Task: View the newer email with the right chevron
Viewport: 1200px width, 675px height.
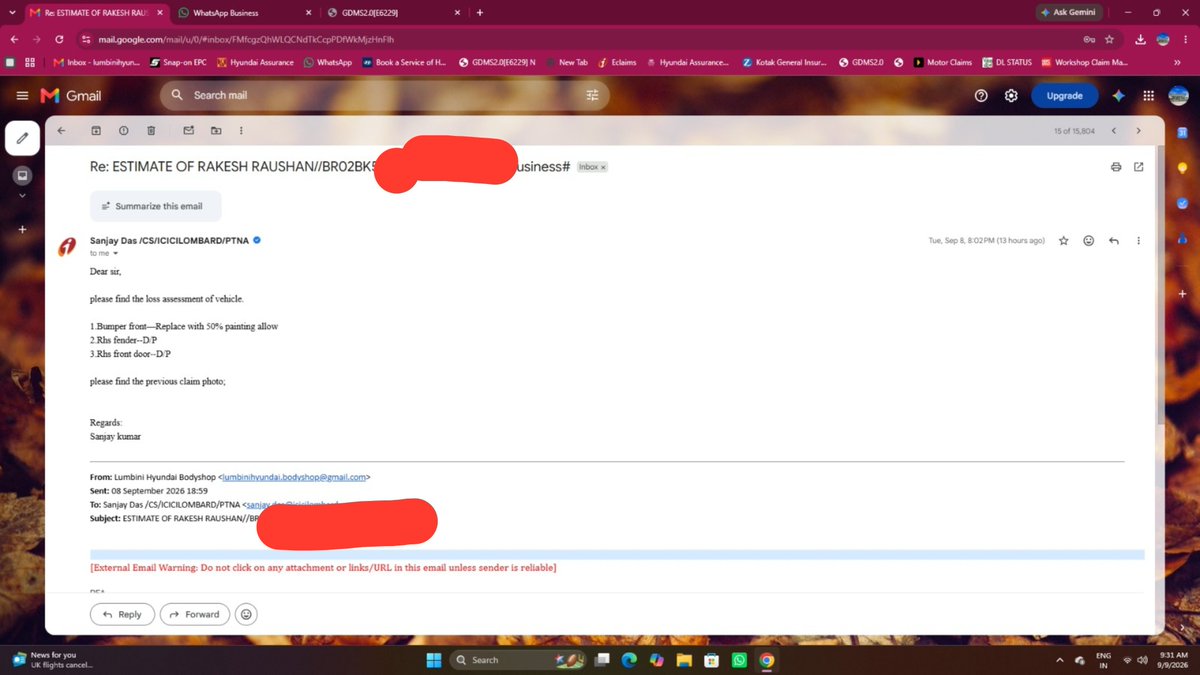Action: pos(1138,130)
